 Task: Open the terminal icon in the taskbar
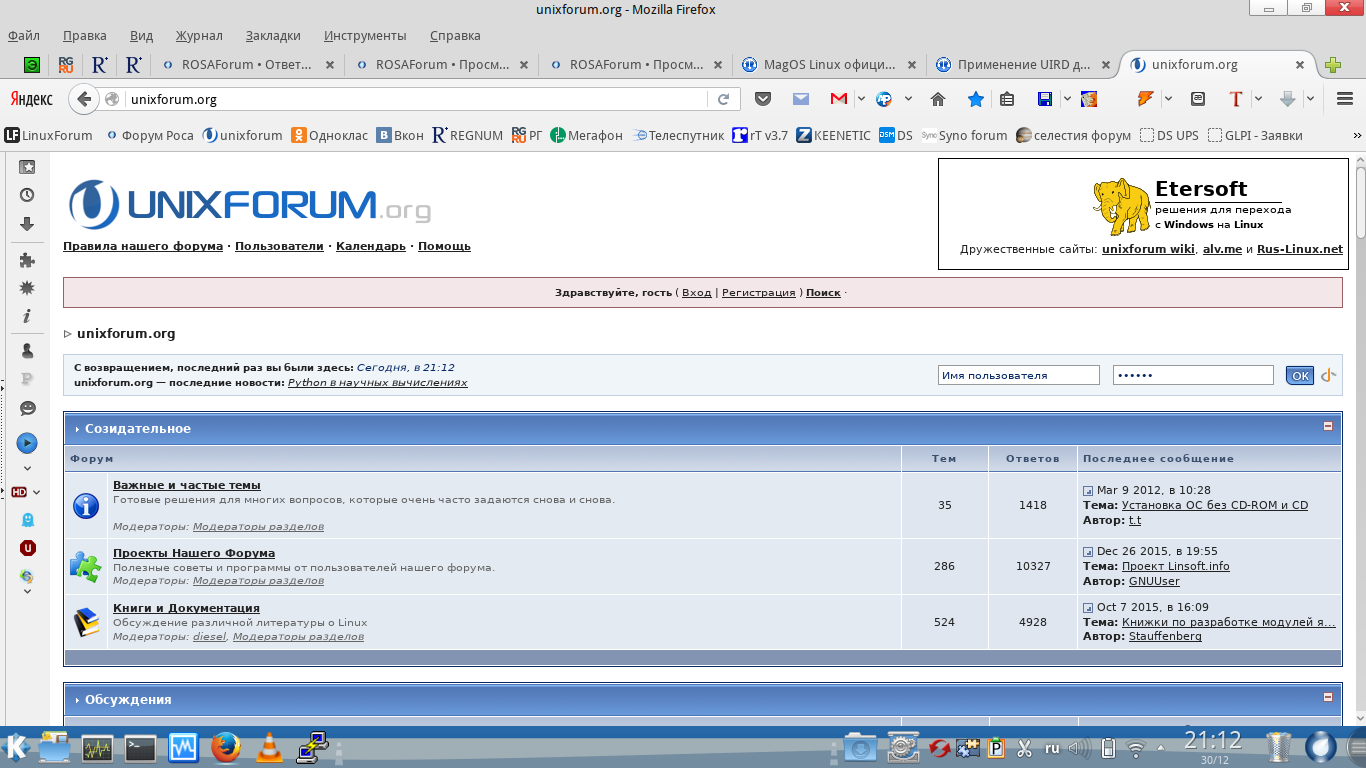(x=140, y=747)
